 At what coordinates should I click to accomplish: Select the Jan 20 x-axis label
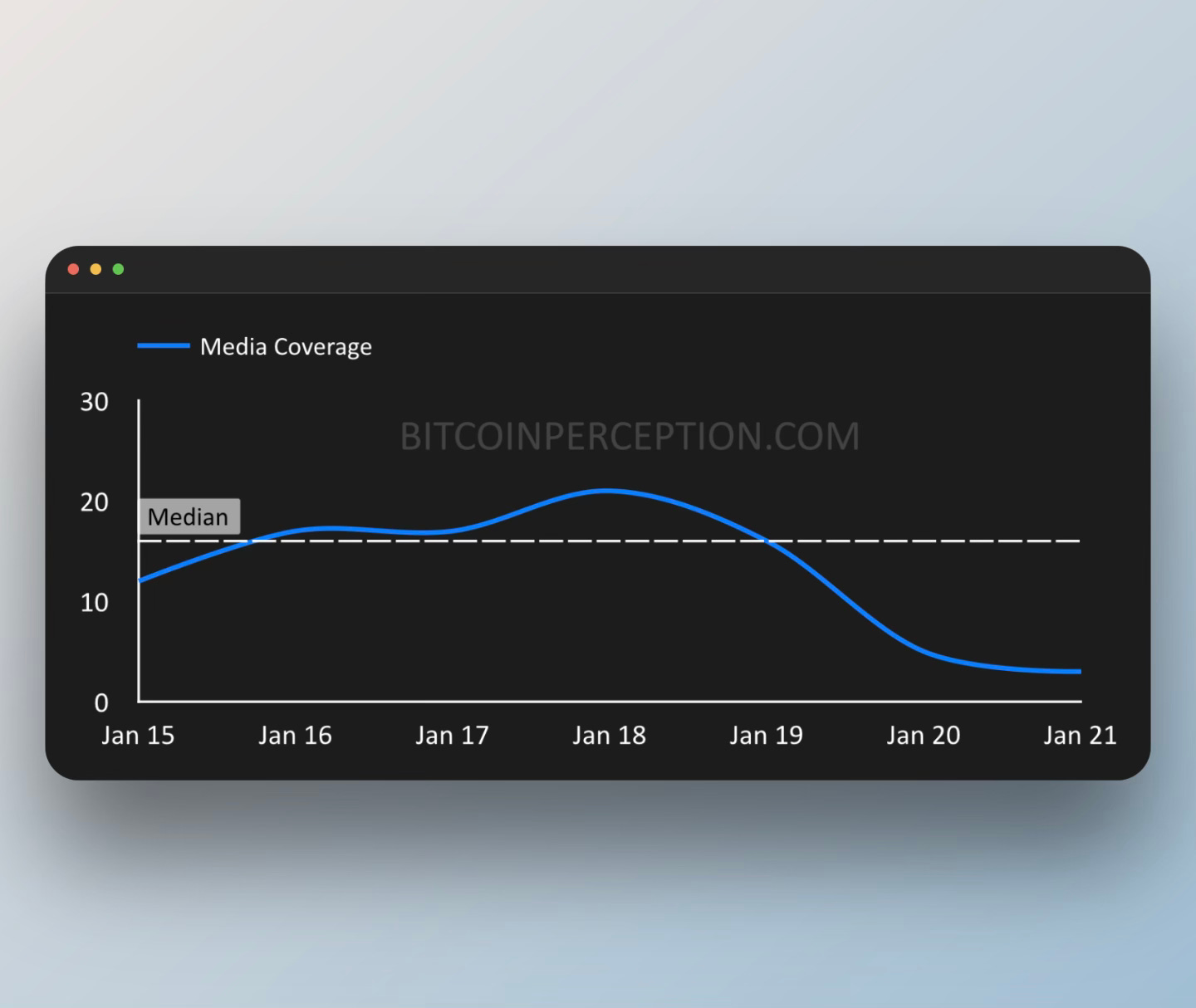(x=923, y=736)
